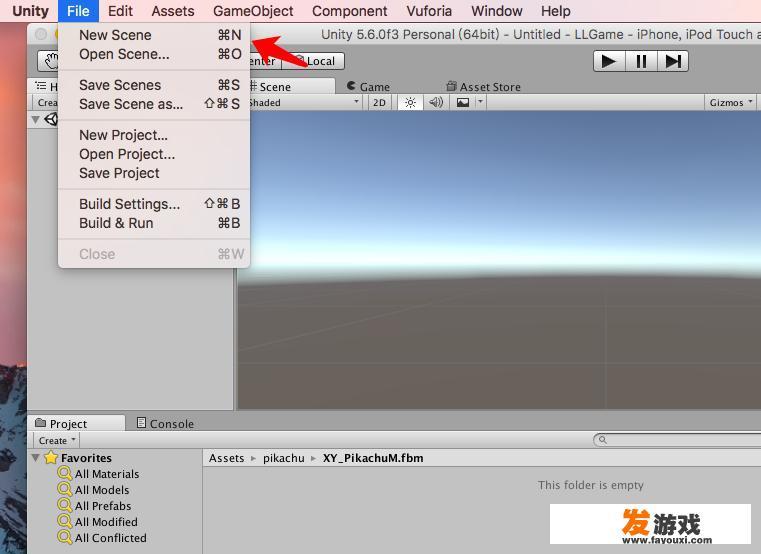Click the Play button in toolbar

point(609,61)
